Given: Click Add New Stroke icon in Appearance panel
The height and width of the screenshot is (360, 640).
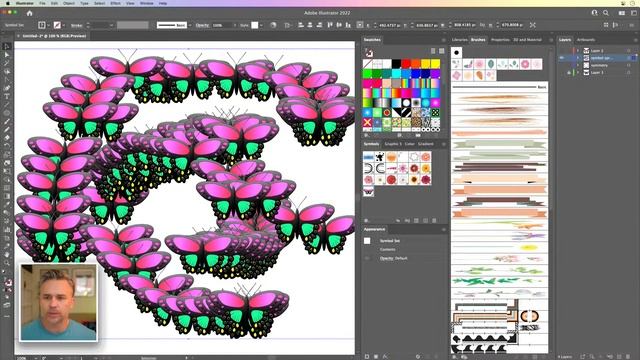Looking at the screenshot, I should [367, 356].
